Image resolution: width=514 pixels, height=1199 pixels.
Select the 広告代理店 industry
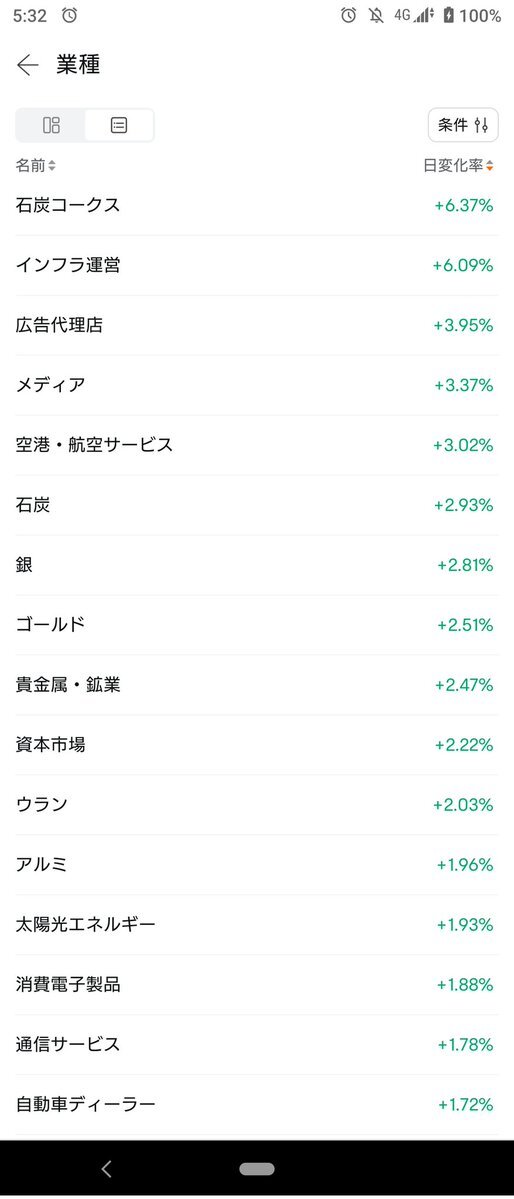click(x=257, y=325)
